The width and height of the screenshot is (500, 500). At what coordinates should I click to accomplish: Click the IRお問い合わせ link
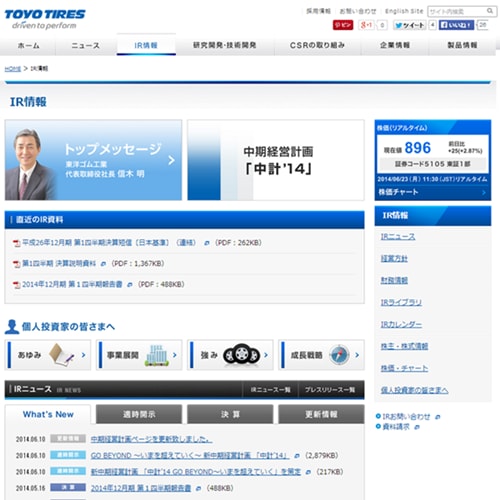click(x=406, y=417)
